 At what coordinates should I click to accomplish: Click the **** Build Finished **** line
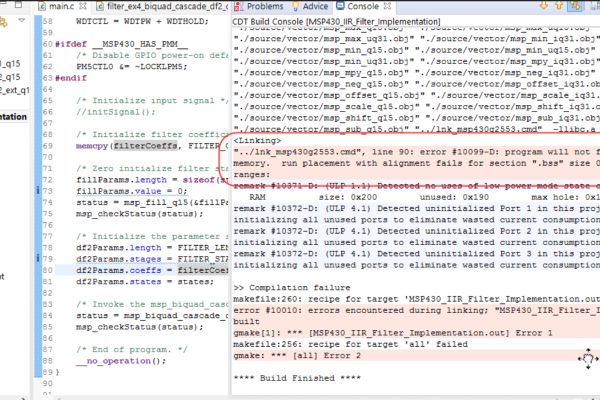point(297,378)
